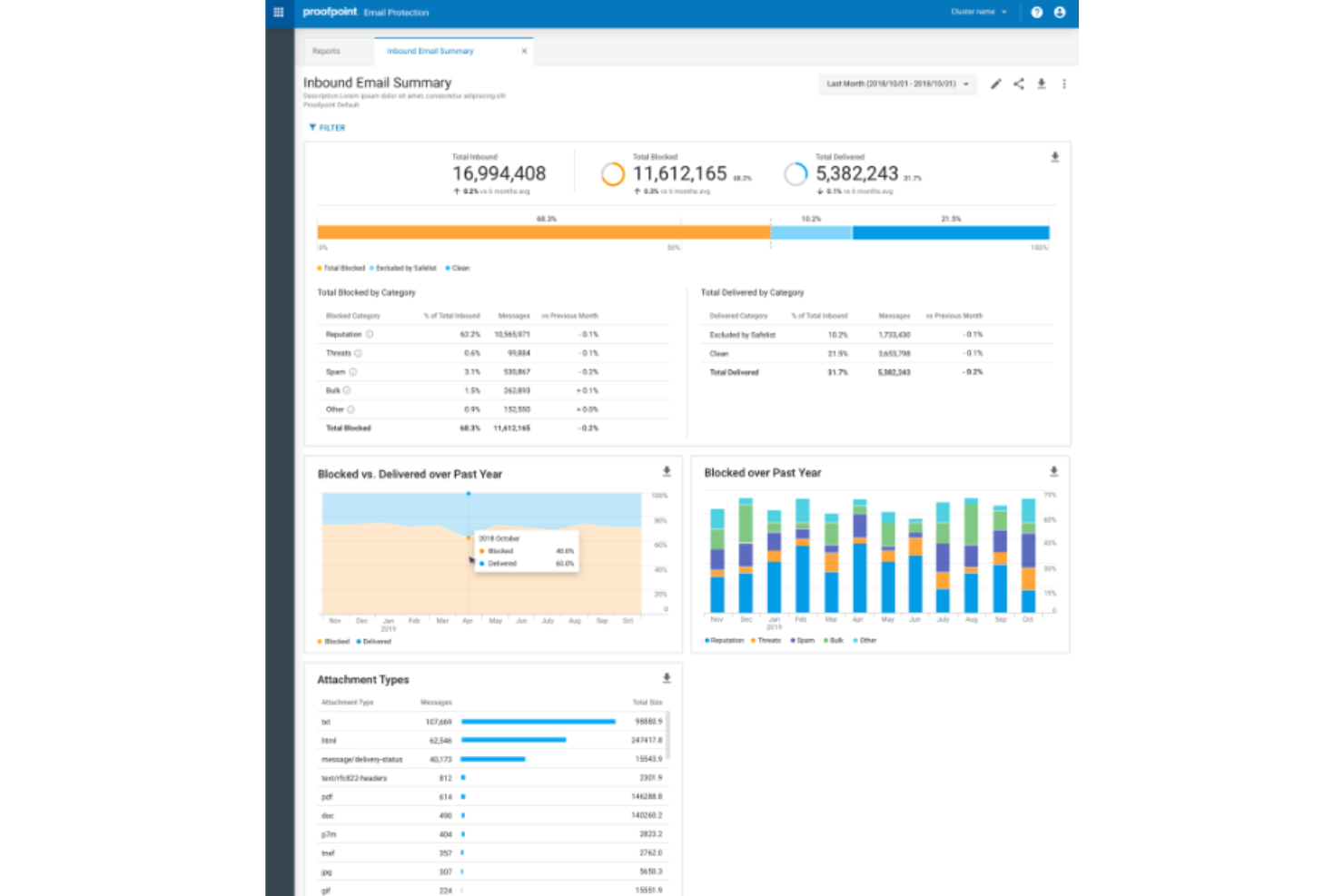
Task: Click the 11,612,165 Total Blocked value
Action: pyautogui.click(x=679, y=173)
